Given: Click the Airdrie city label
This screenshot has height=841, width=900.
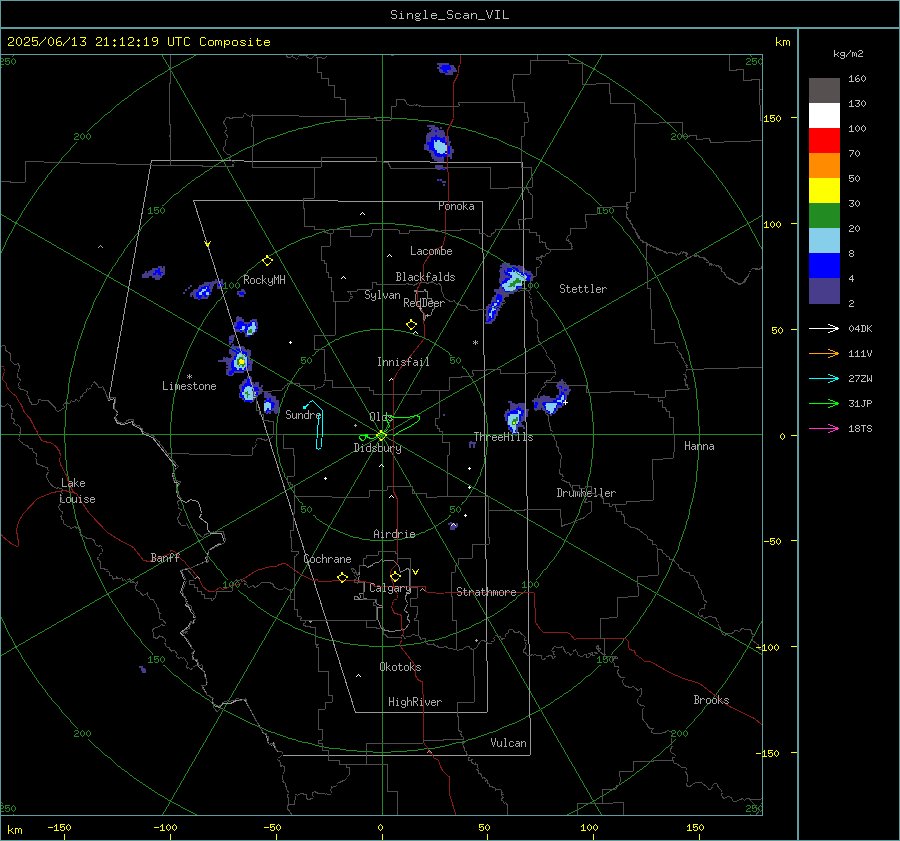Looking at the screenshot, I should point(394,534).
